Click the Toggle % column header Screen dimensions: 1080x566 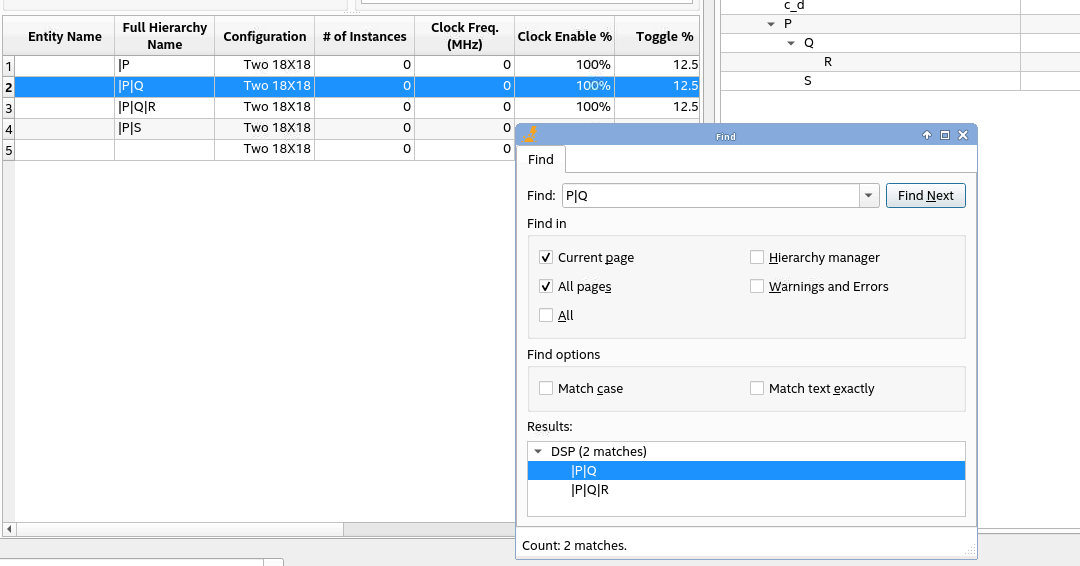tap(664, 37)
